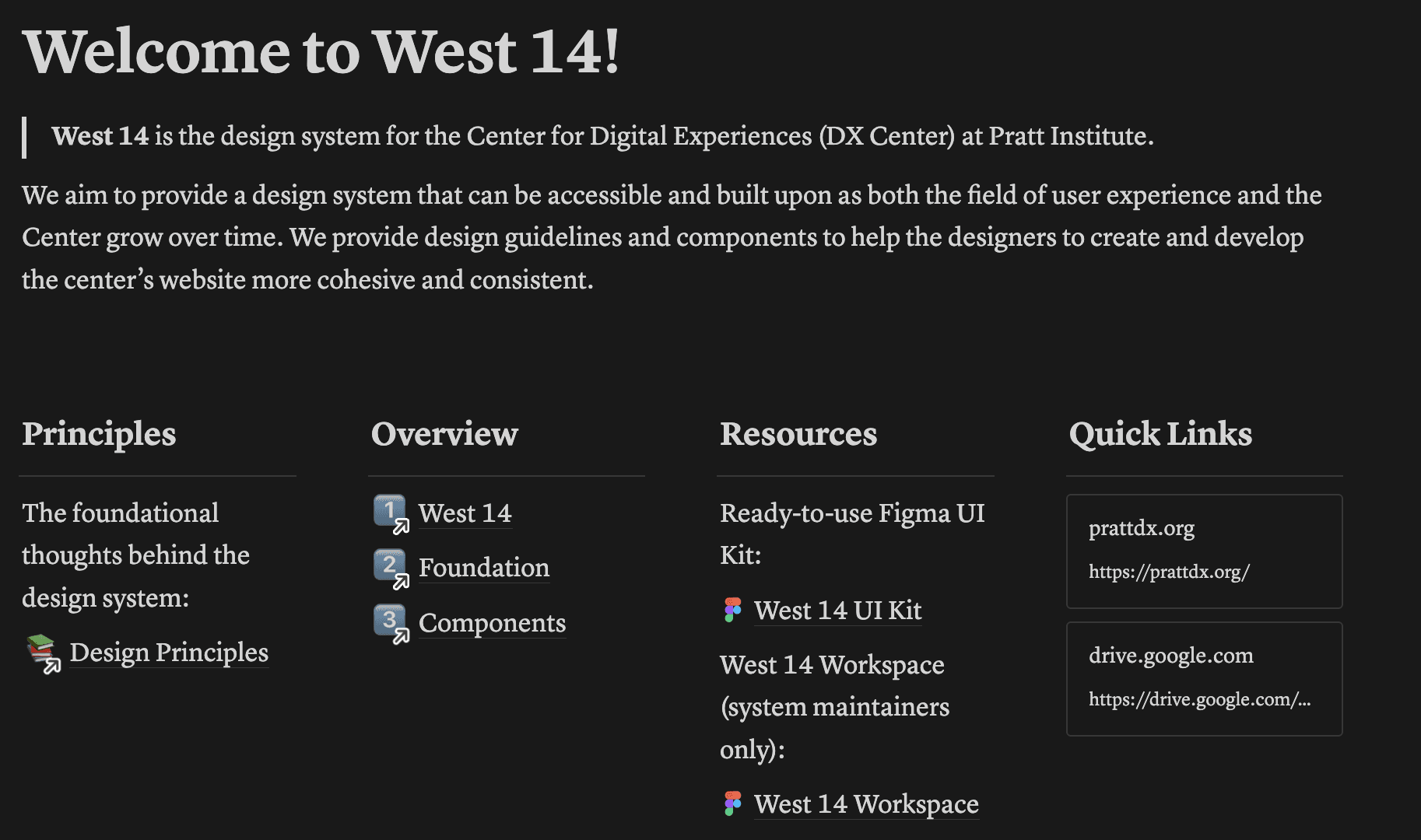Image resolution: width=1421 pixels, height=840 pixels.
Task: Click the Figma icon beside West 14 Workspace link
Action: (x=732, y=804)
